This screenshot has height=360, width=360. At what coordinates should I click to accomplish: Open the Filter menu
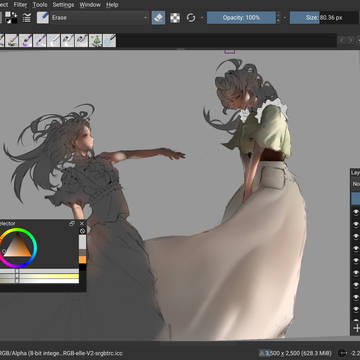20,5
